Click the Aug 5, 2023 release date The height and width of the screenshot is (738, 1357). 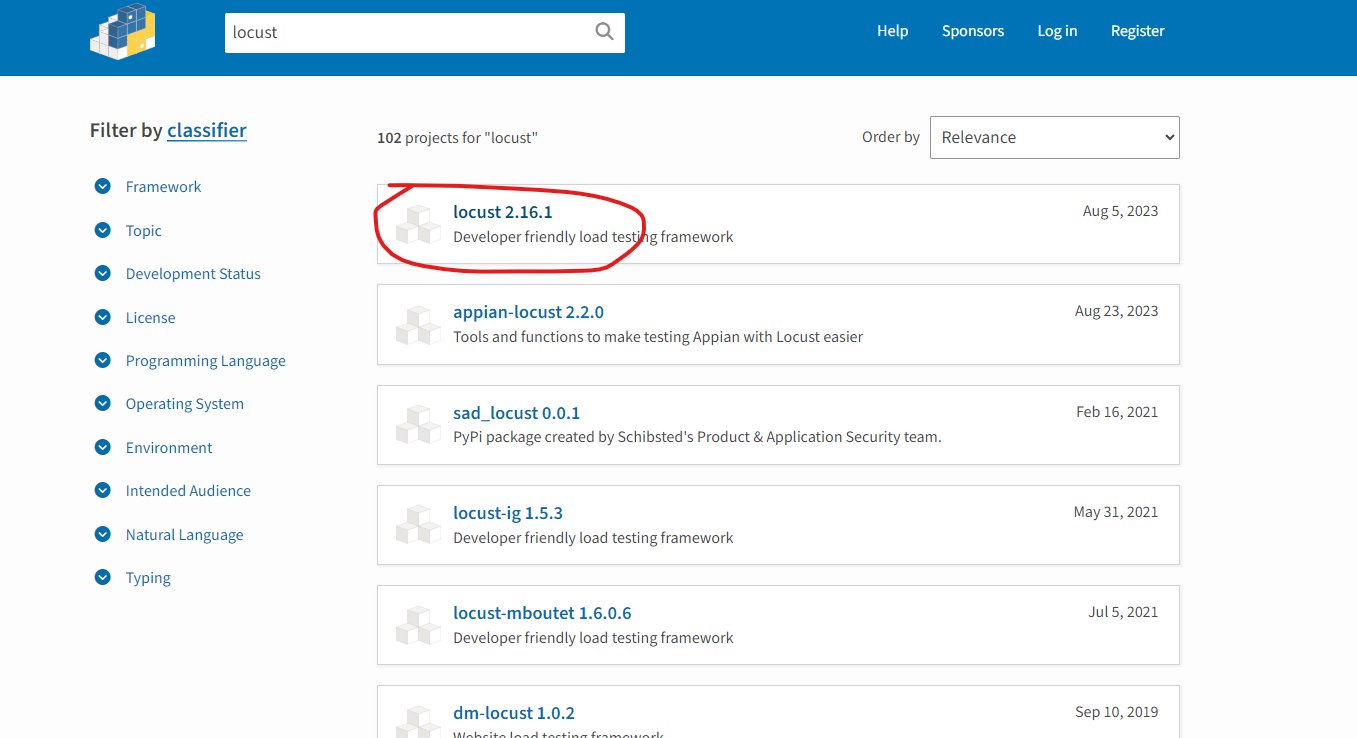1120,211
